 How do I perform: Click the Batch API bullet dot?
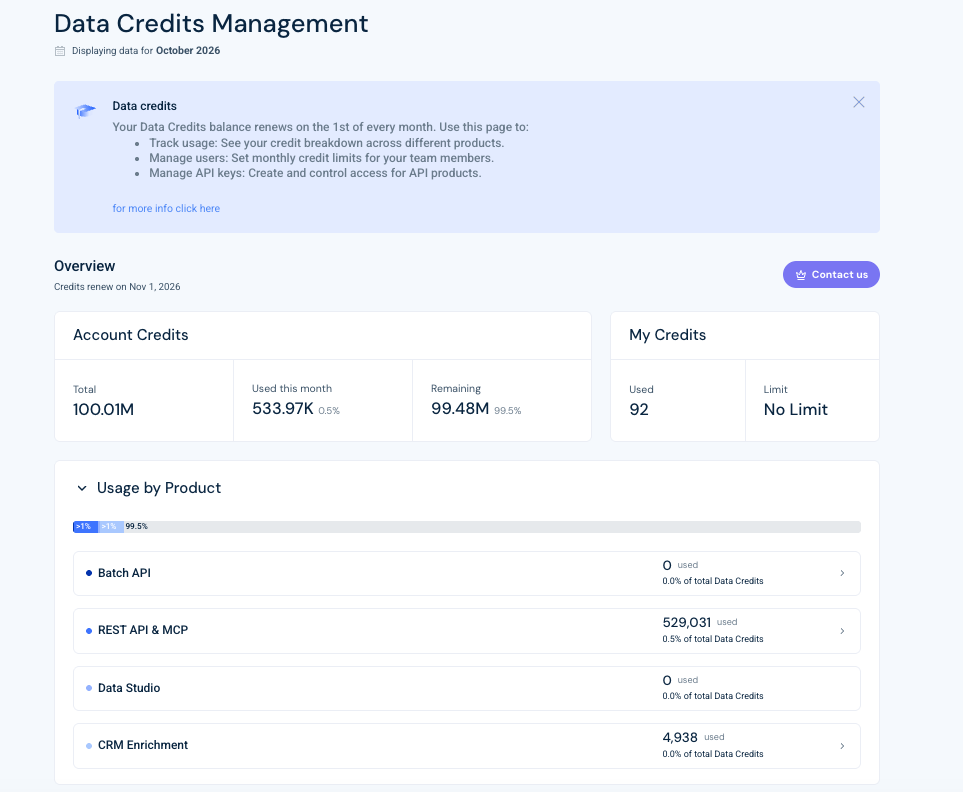(x=89, y=573)
